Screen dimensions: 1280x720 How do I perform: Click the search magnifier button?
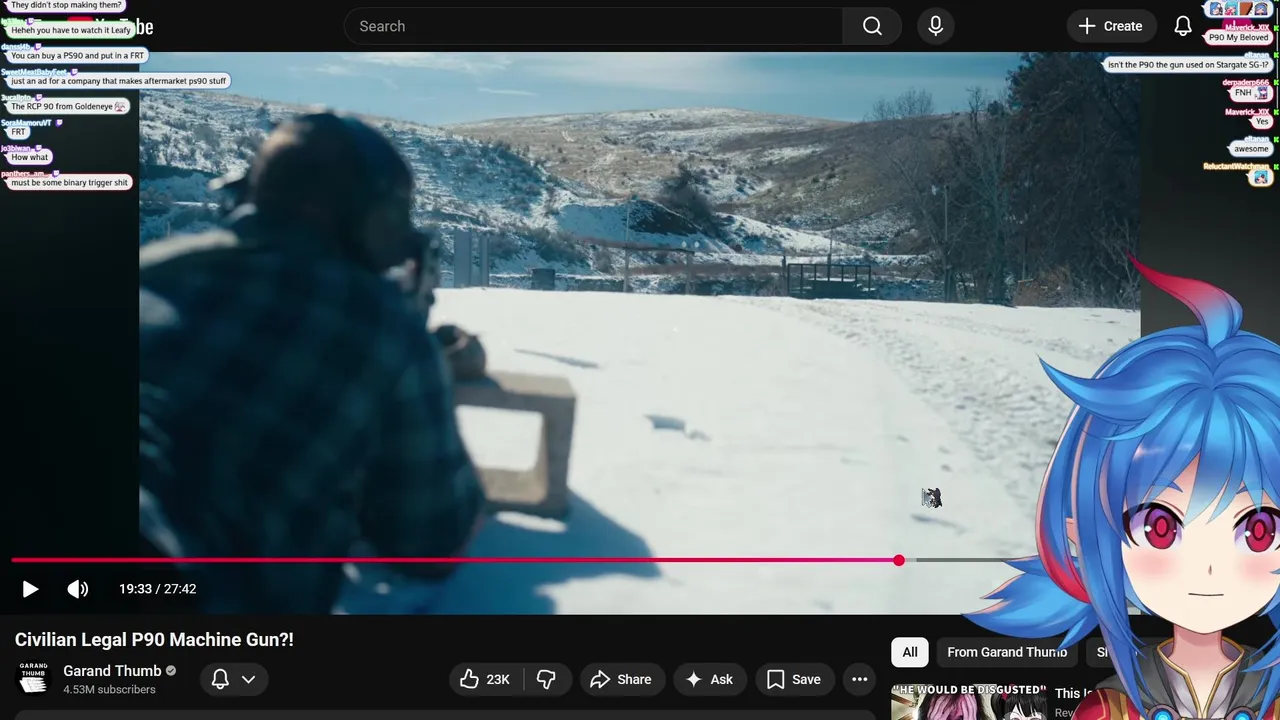point(872,26)
